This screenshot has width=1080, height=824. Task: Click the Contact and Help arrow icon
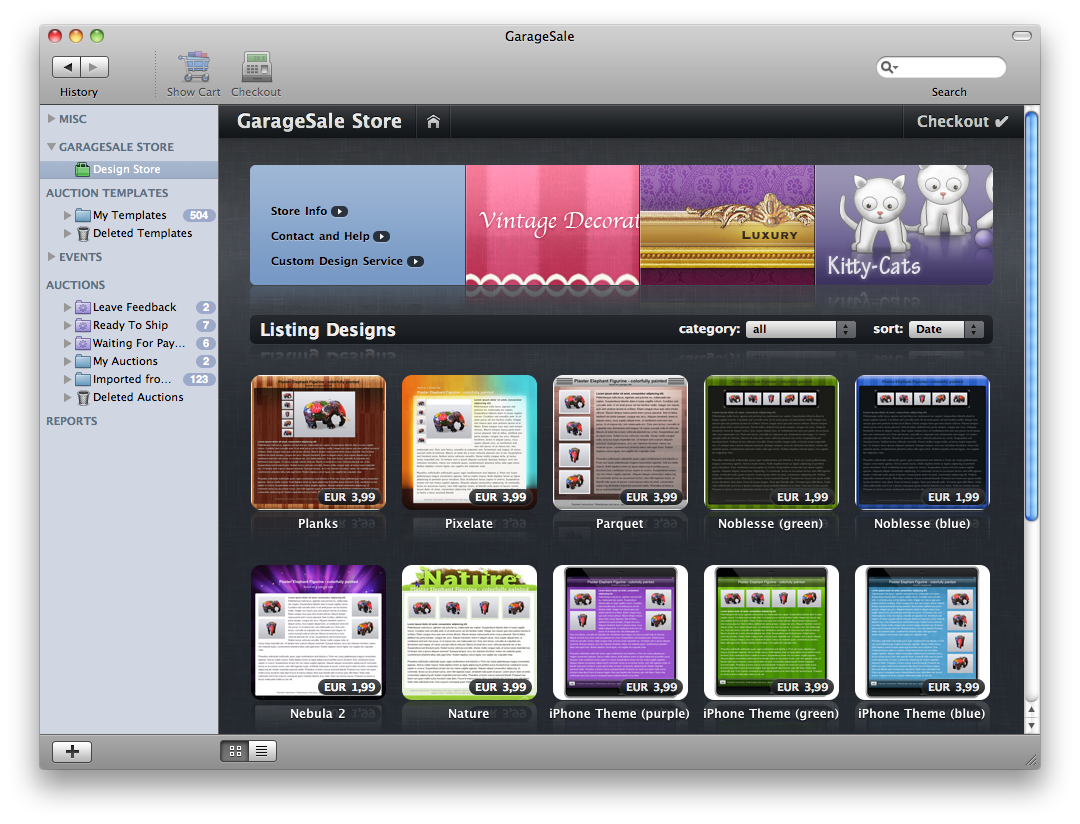(x=382, y=236)
